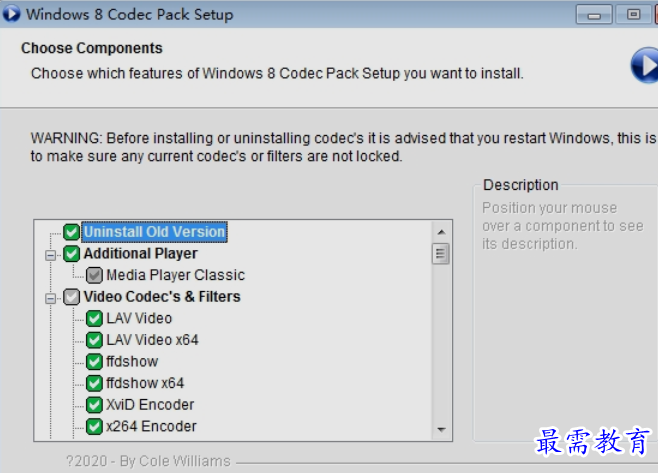The height and width of the screenshot is (473, 658).
Task: Toggle the Uninstall Old Version checkbox
Action: pos(71,232)
